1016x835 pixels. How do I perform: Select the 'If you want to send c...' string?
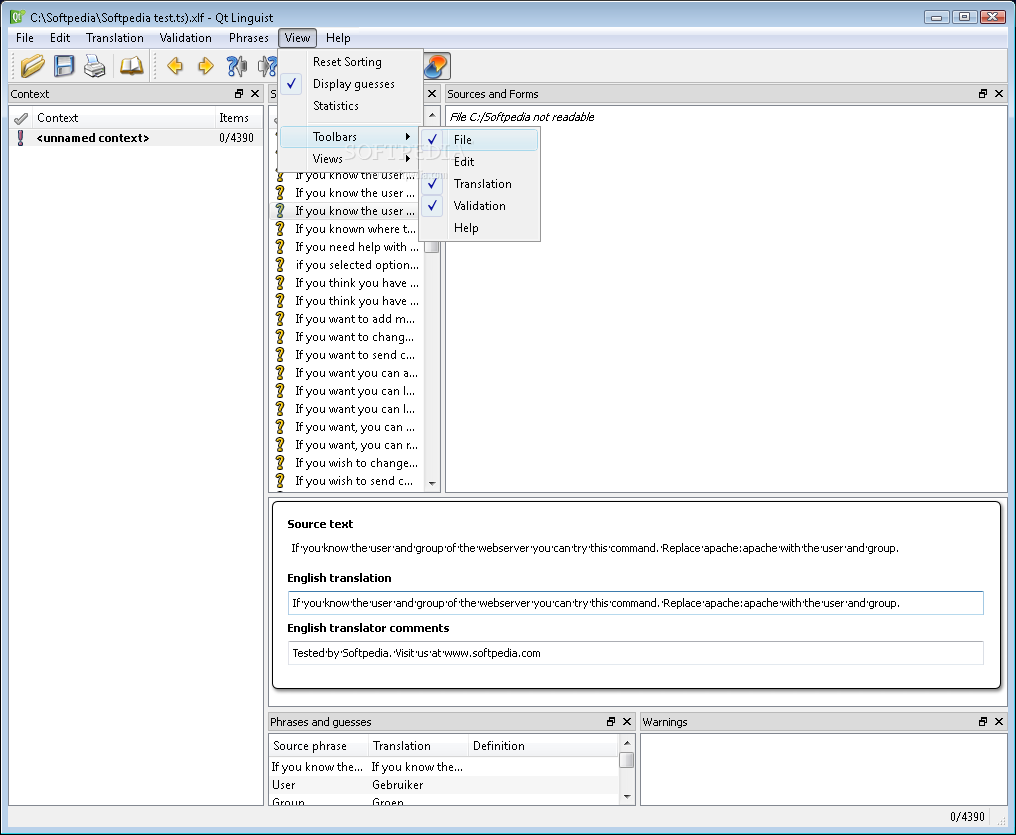[x=348, y=354]
